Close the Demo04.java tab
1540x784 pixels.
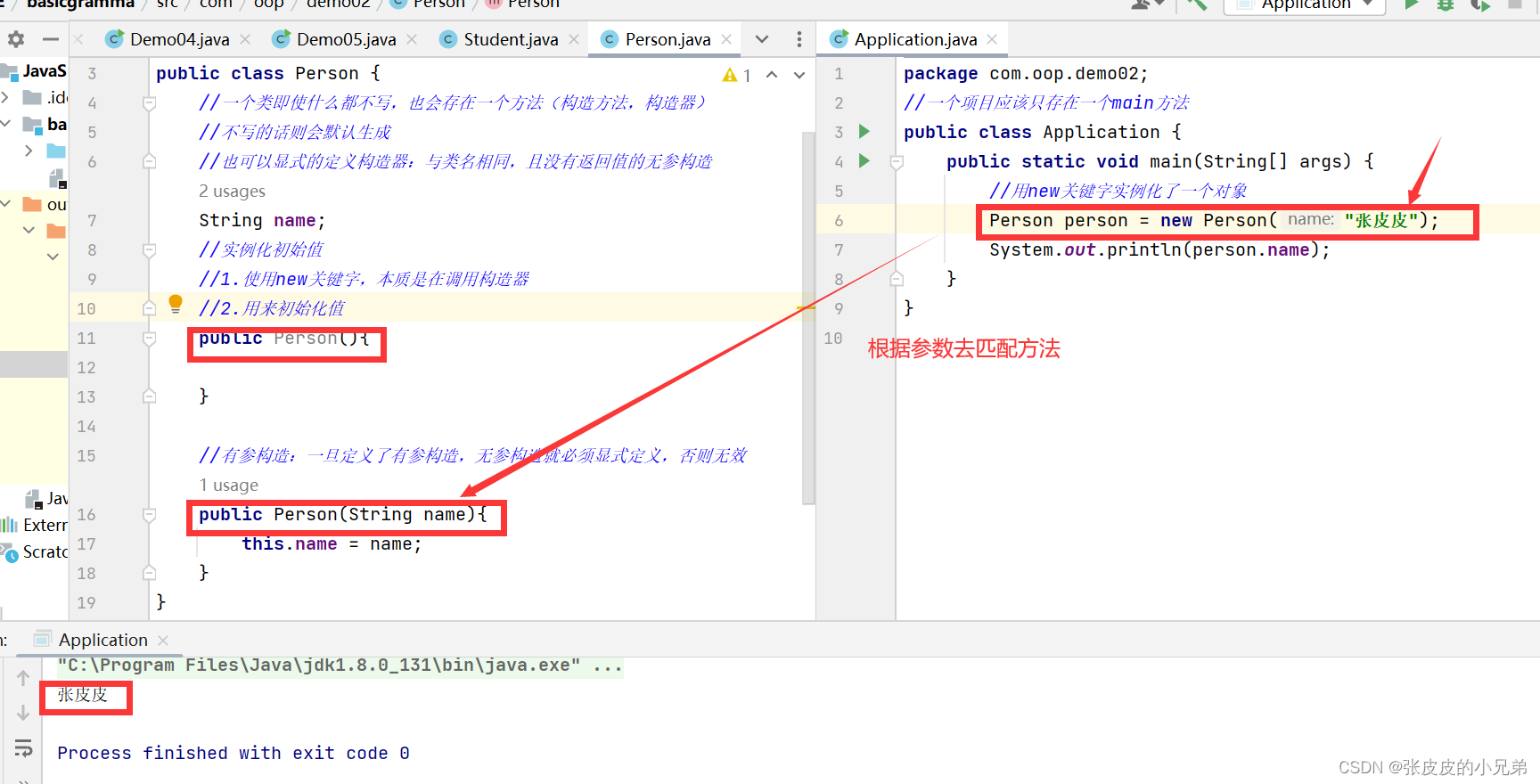point(245,39)
